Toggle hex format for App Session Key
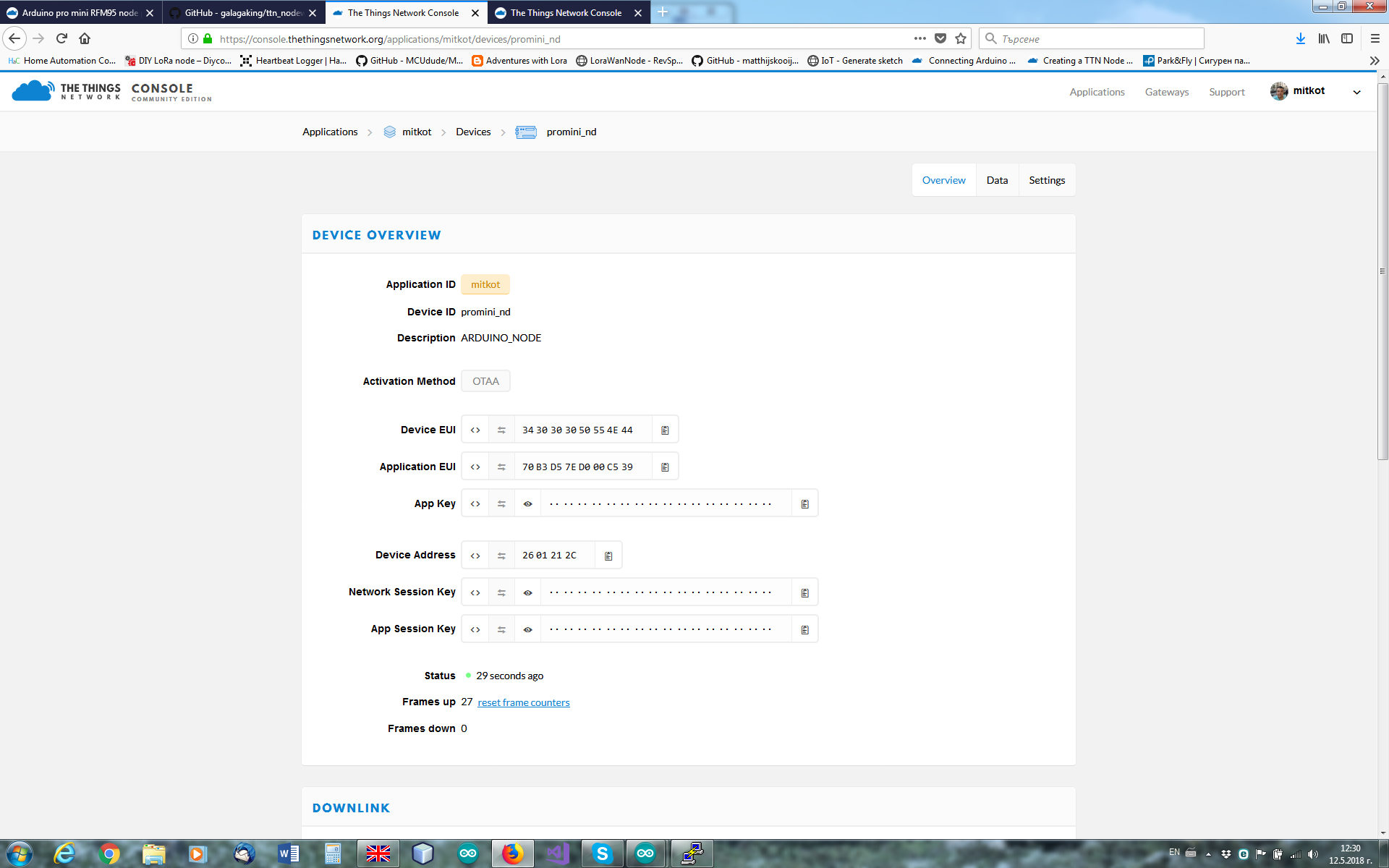This screenshot has width=1389, height=868. coord(475,629)
